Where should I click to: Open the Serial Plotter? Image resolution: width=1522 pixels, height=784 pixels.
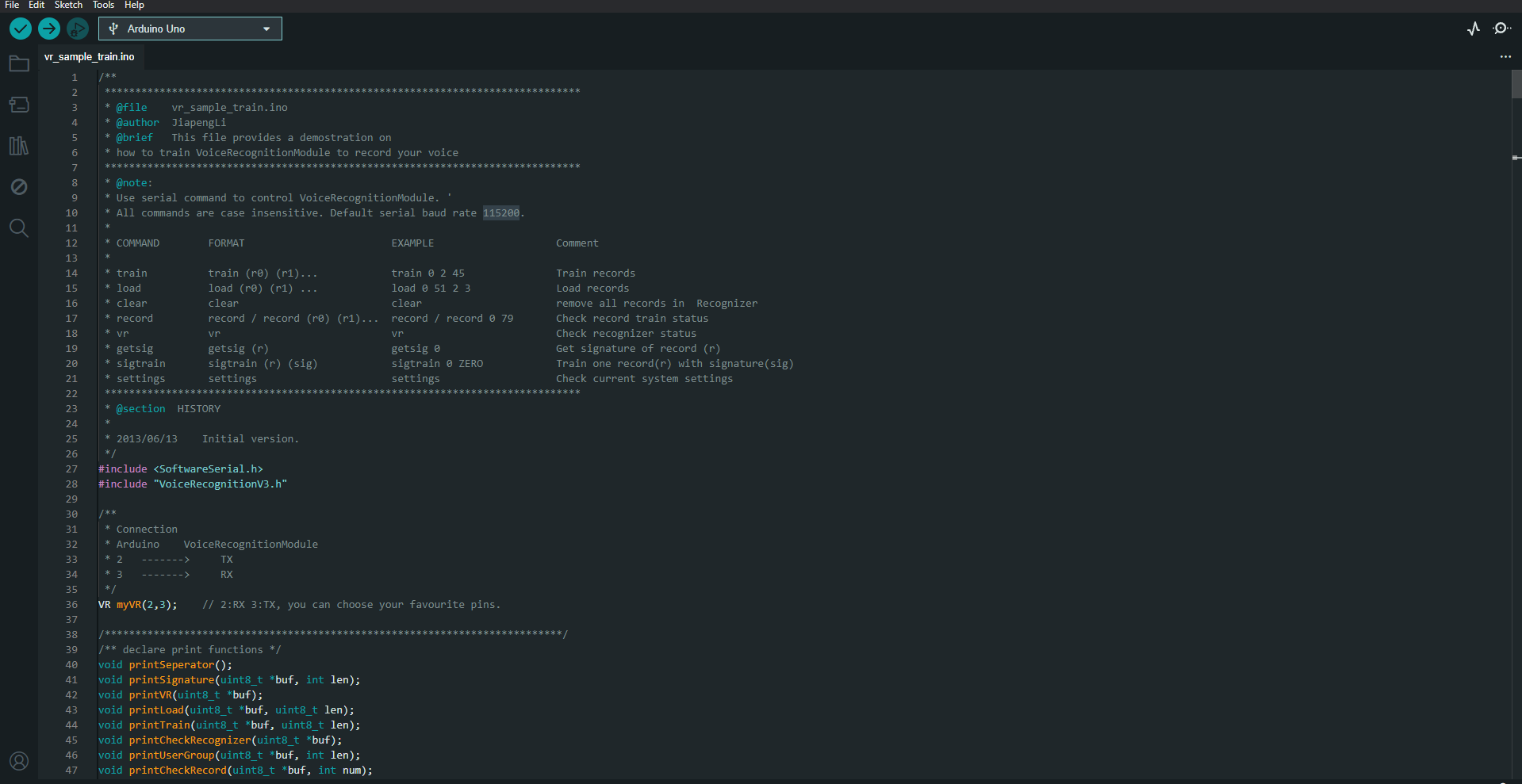(1474, 29)
